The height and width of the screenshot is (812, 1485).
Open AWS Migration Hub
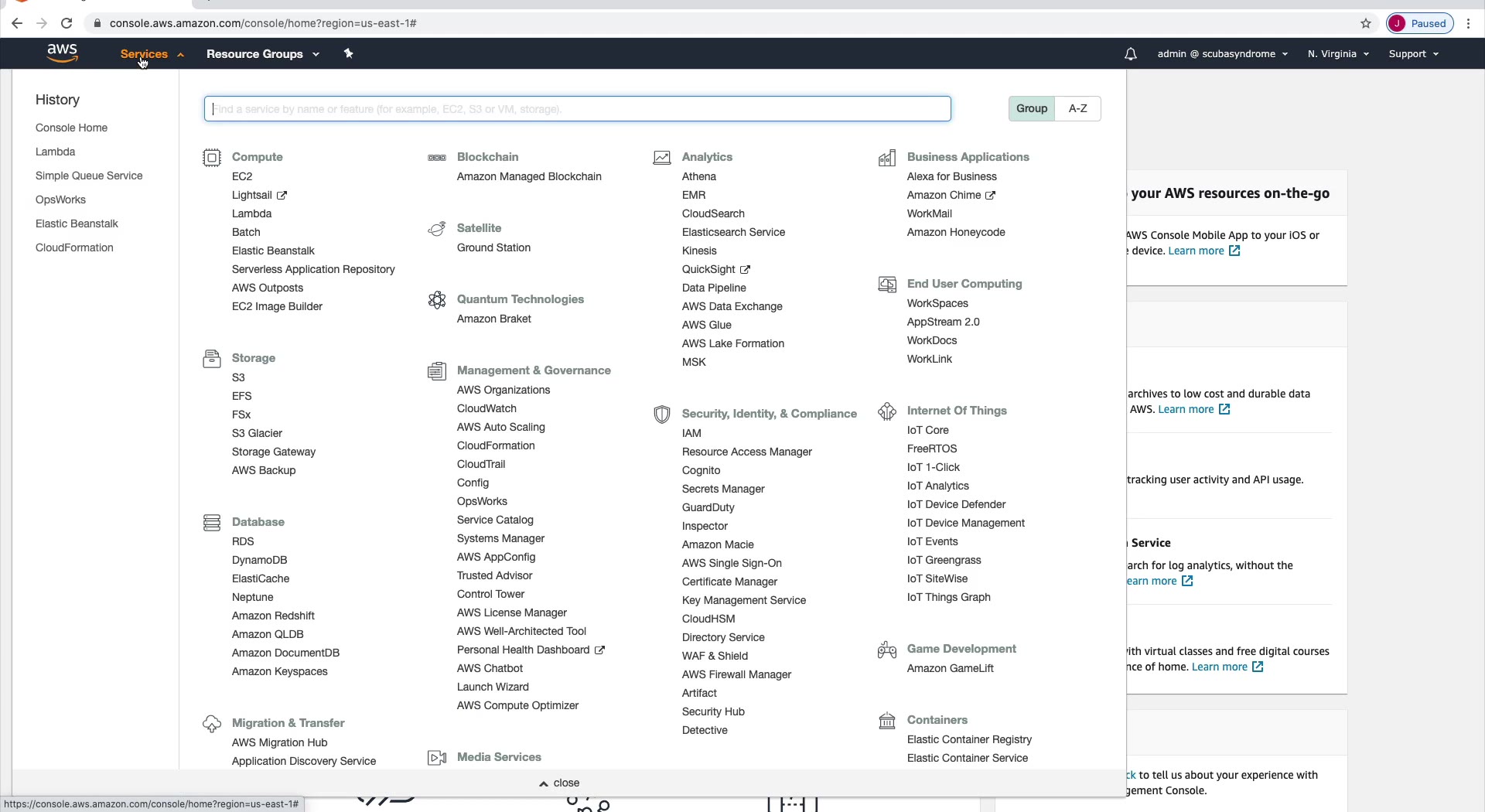[279, 742]
